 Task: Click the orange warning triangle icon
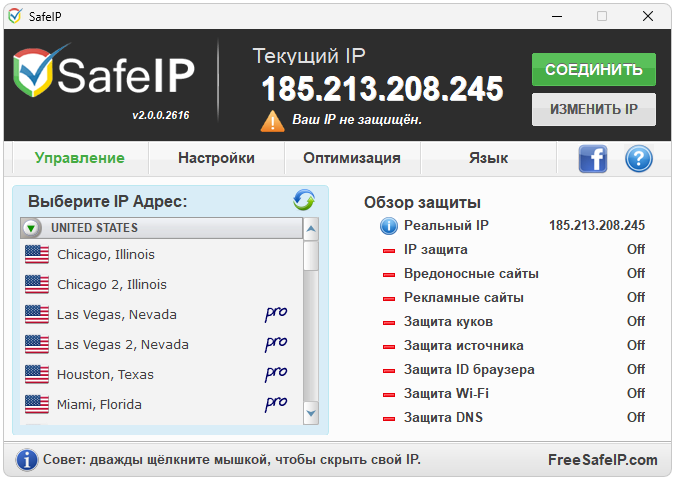pyautogui.click(x=272, y=121)
